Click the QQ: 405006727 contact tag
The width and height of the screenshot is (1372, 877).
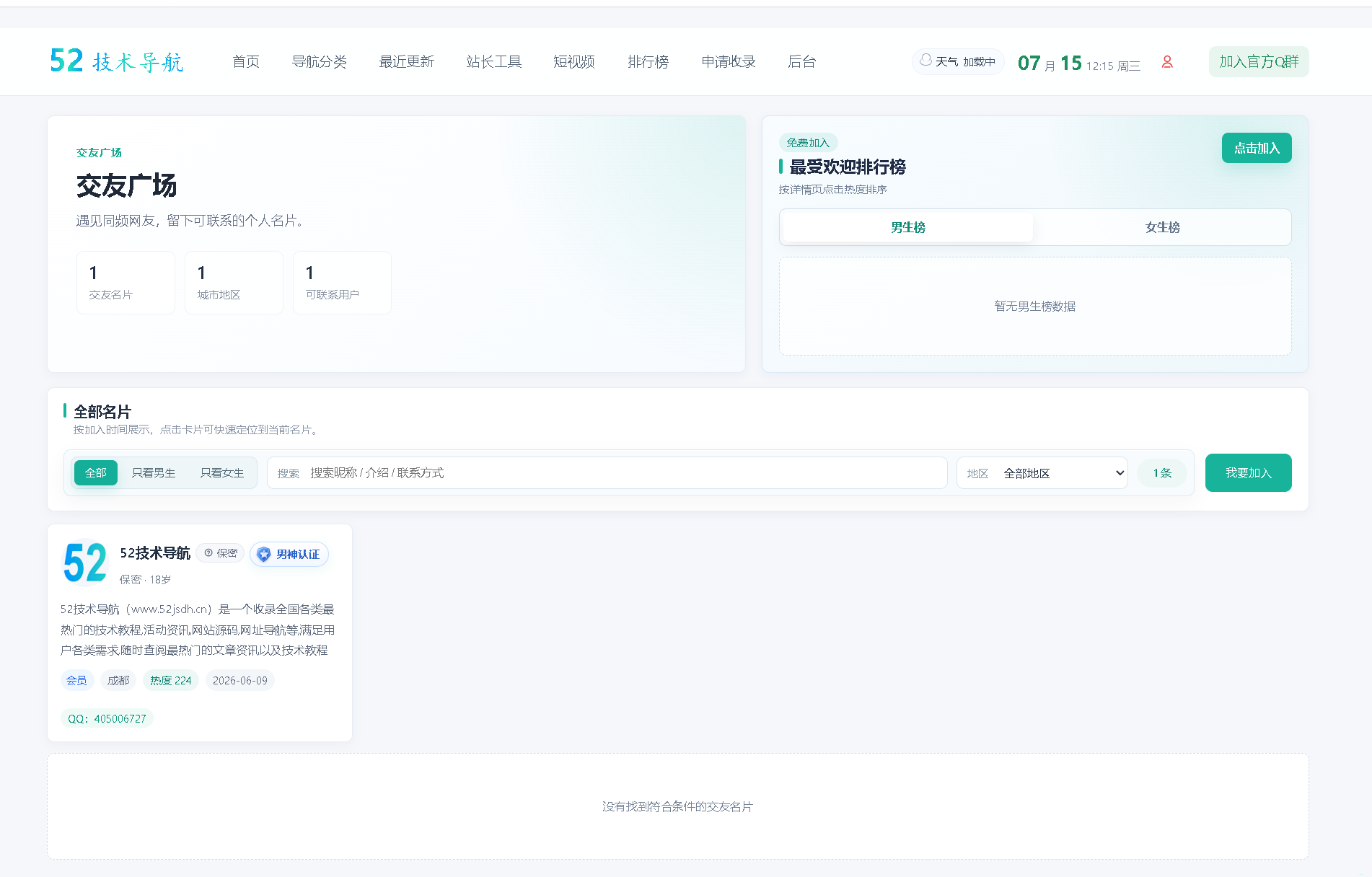click(x=107, y=719)
